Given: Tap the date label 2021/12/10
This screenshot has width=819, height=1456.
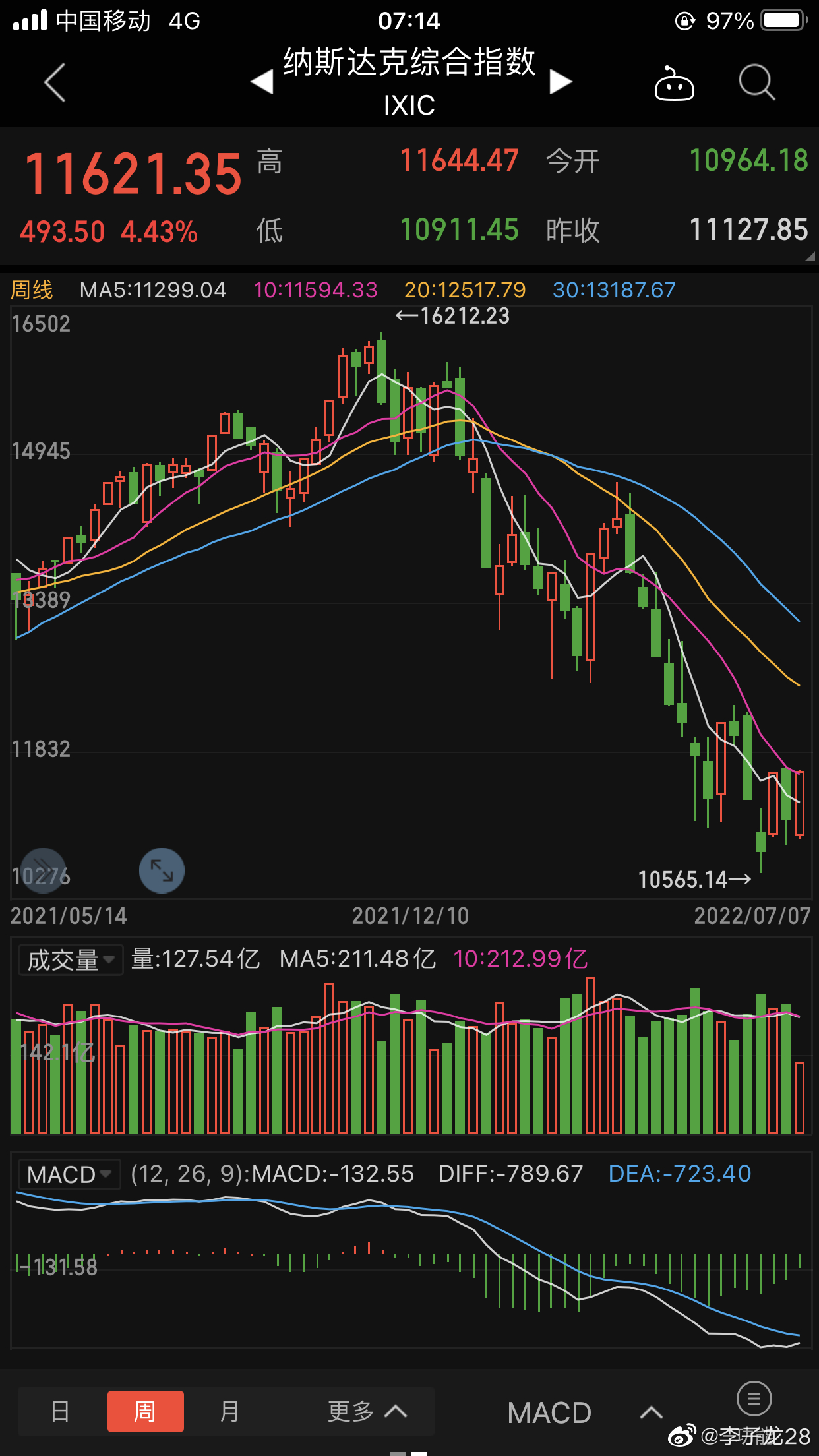Looking at the screenshot, I should pyautogui.click(x=410, y=915).
